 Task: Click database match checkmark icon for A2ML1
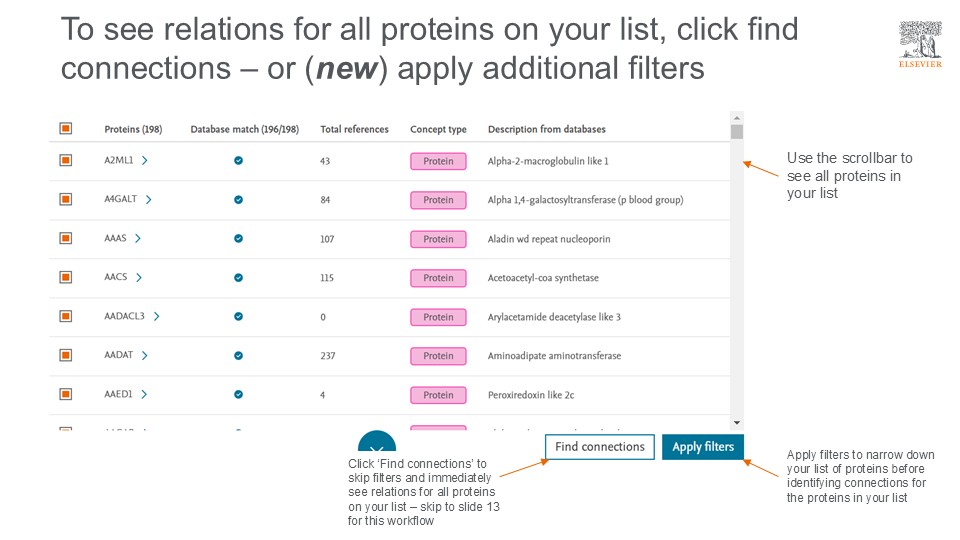238,161
